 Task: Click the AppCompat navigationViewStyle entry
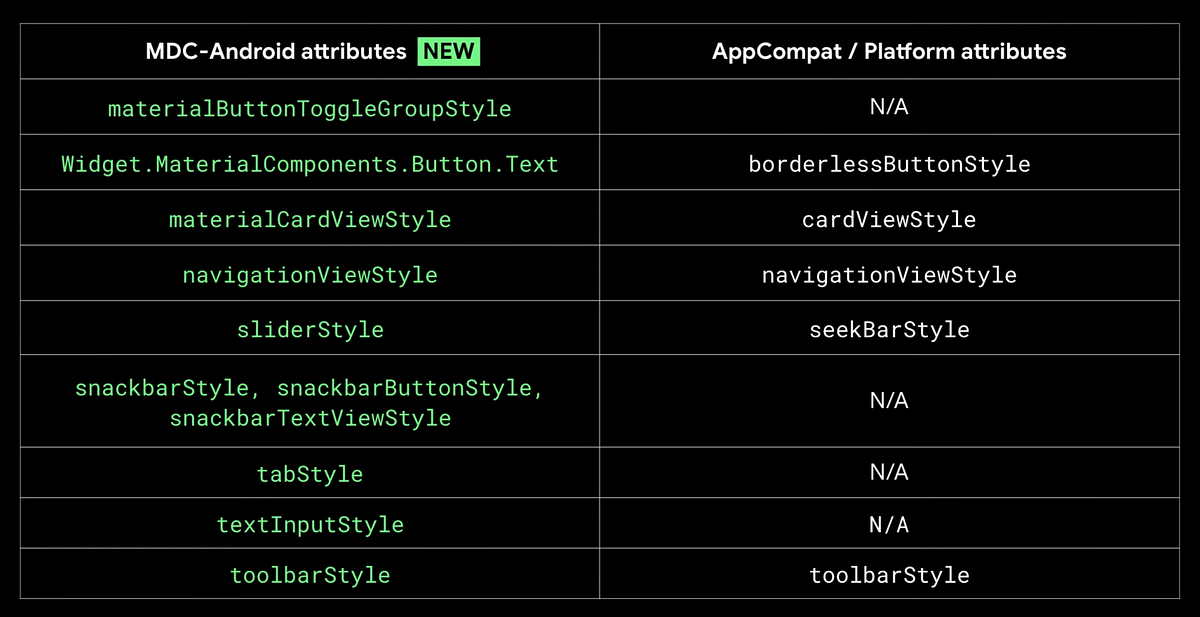[x=889, y=274]
